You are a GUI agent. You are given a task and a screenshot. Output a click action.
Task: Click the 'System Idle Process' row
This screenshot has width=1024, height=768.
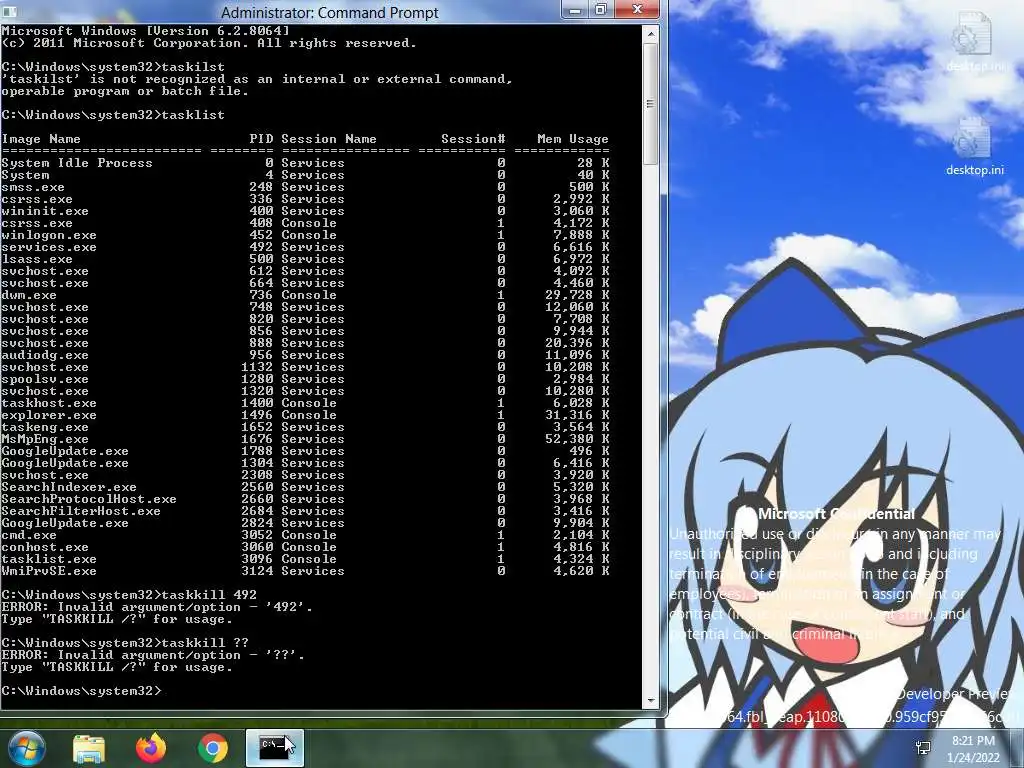point(305,163)
